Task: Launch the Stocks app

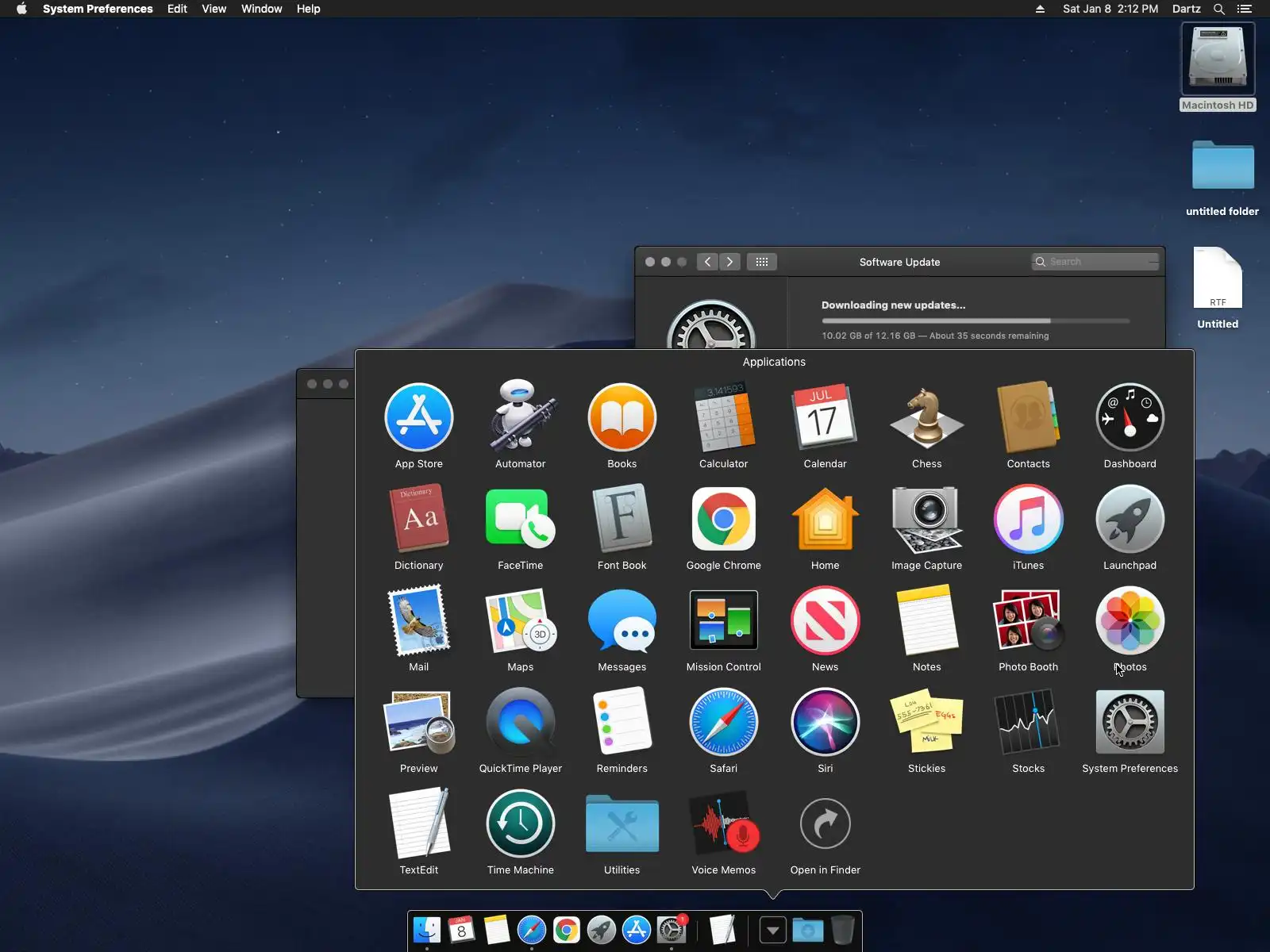Action: coord(1029,723)
